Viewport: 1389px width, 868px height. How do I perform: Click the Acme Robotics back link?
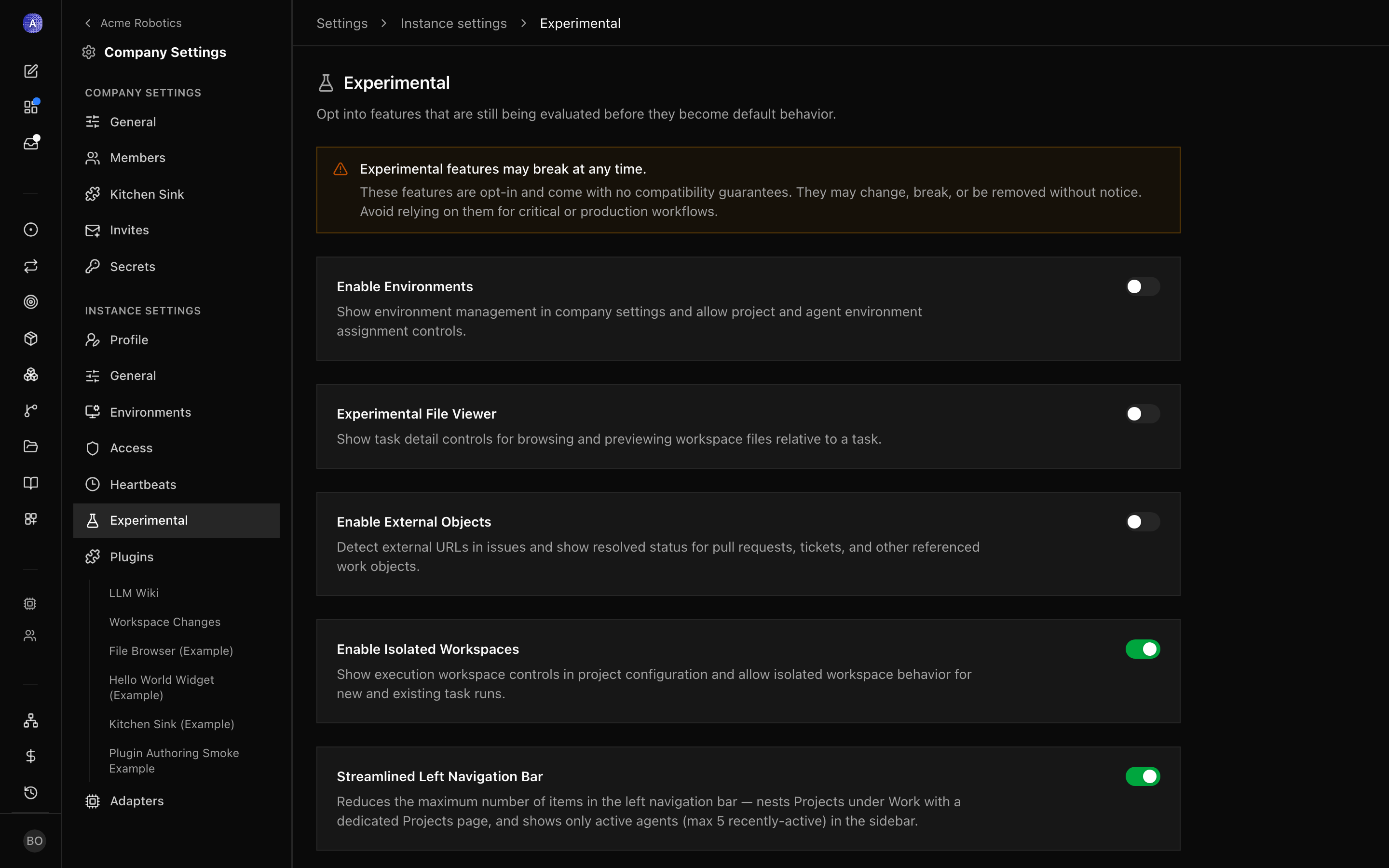[141, 23]
